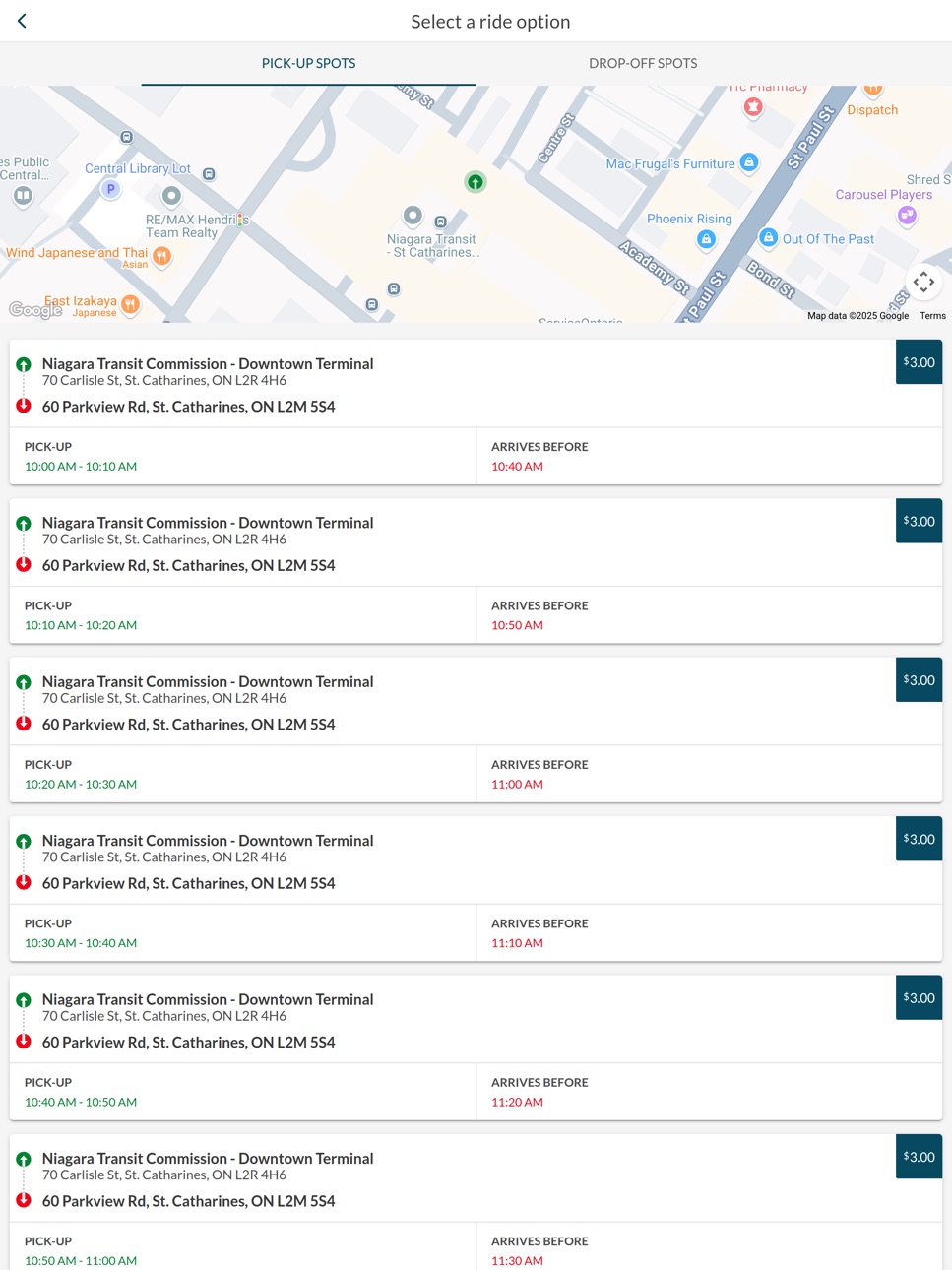Pick the $3.00 fare for 10:40 AM pick-up

coord(919,997)
